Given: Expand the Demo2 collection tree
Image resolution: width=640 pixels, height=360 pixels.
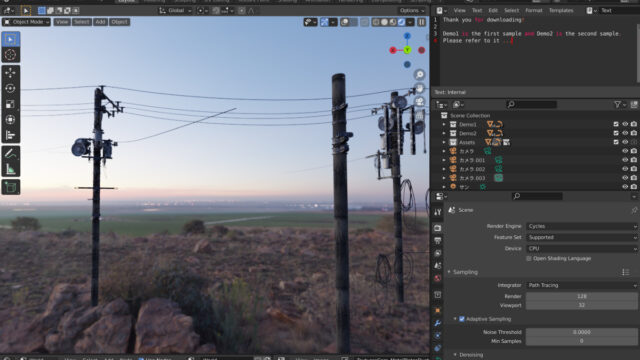Looking at the screenshot, I should 444,133.
